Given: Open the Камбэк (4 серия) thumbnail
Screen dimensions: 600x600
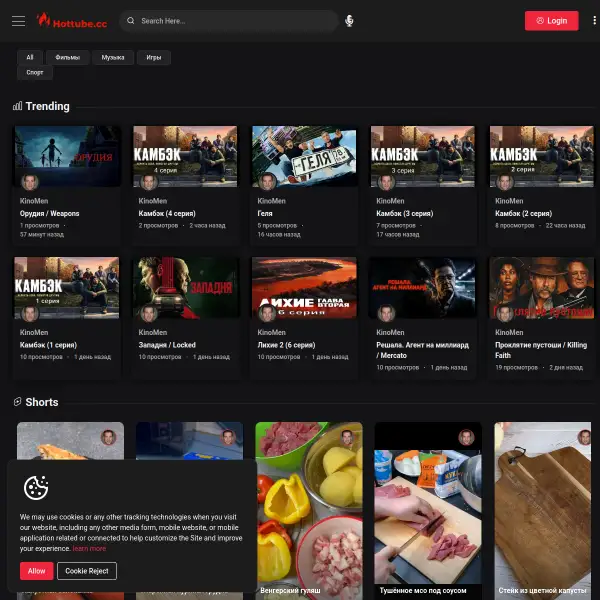Looking at the screenshot, I should pyautogui.click(x=185, y=155).
